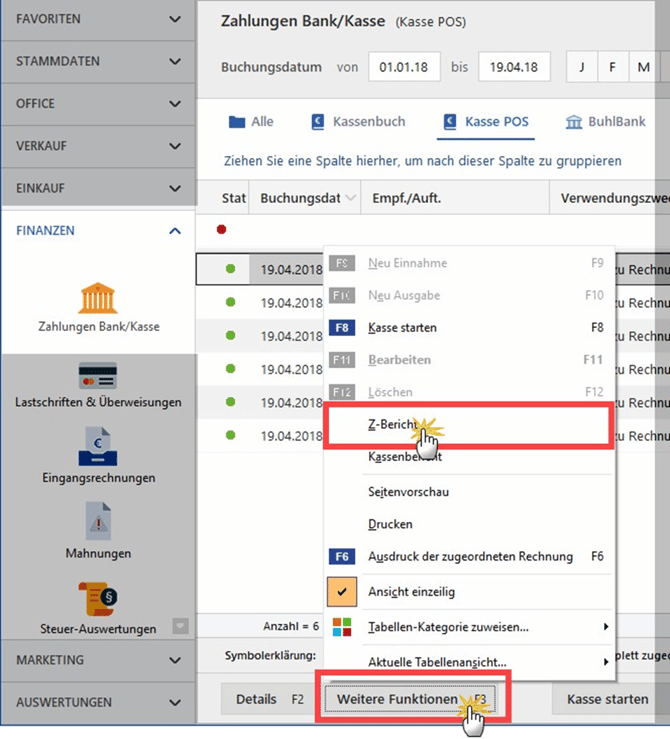Collapse the FINANZEN sidebar section
This screenshot has height=739, width=670.
(175, 231)
